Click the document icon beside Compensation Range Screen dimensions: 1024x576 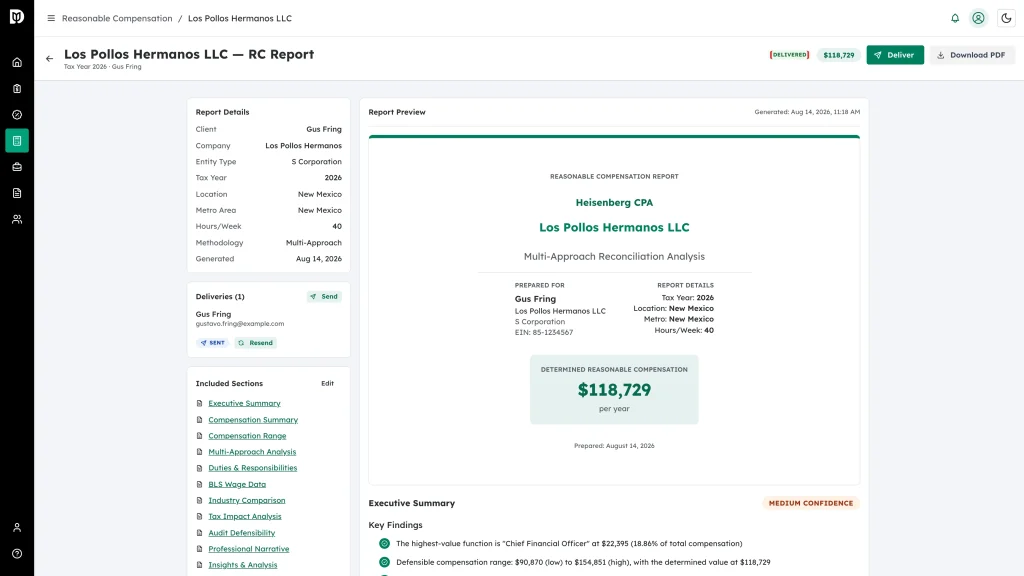[199, 436]
